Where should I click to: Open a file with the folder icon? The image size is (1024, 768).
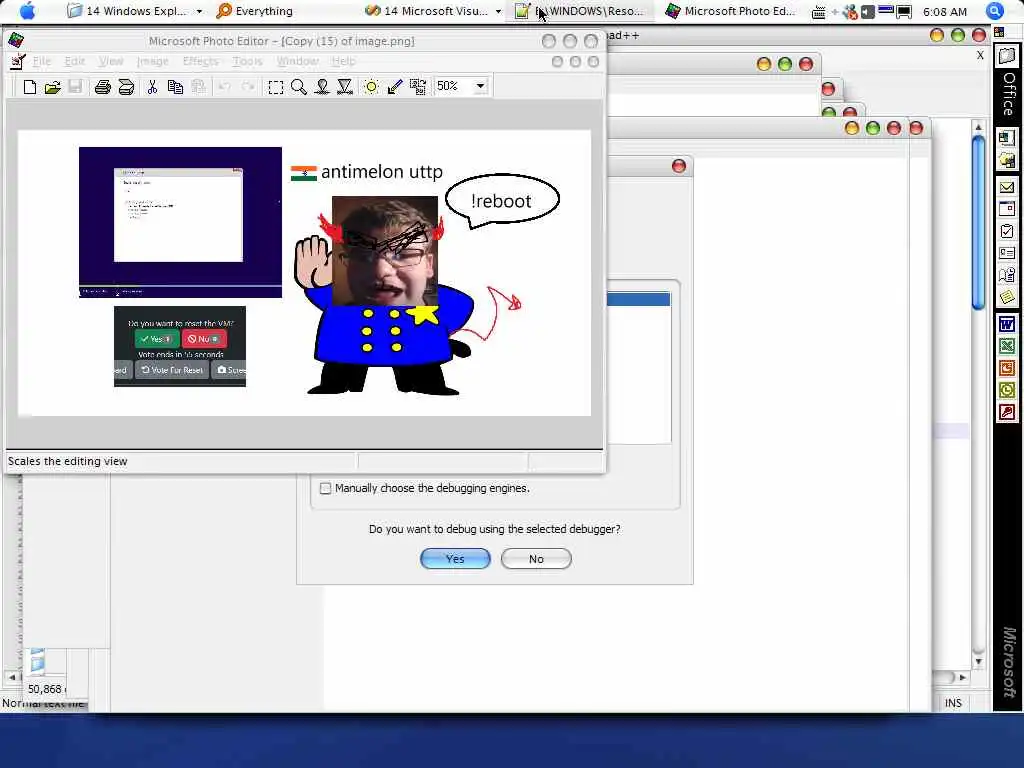(53, 87)
